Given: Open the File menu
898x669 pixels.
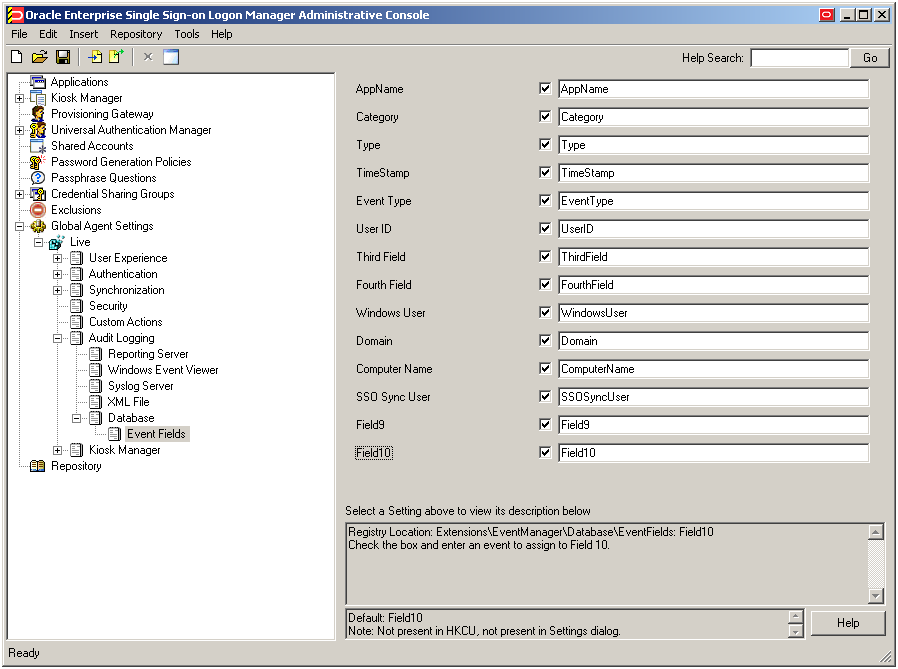Looking at the screenshot, I should click(19, 34).
